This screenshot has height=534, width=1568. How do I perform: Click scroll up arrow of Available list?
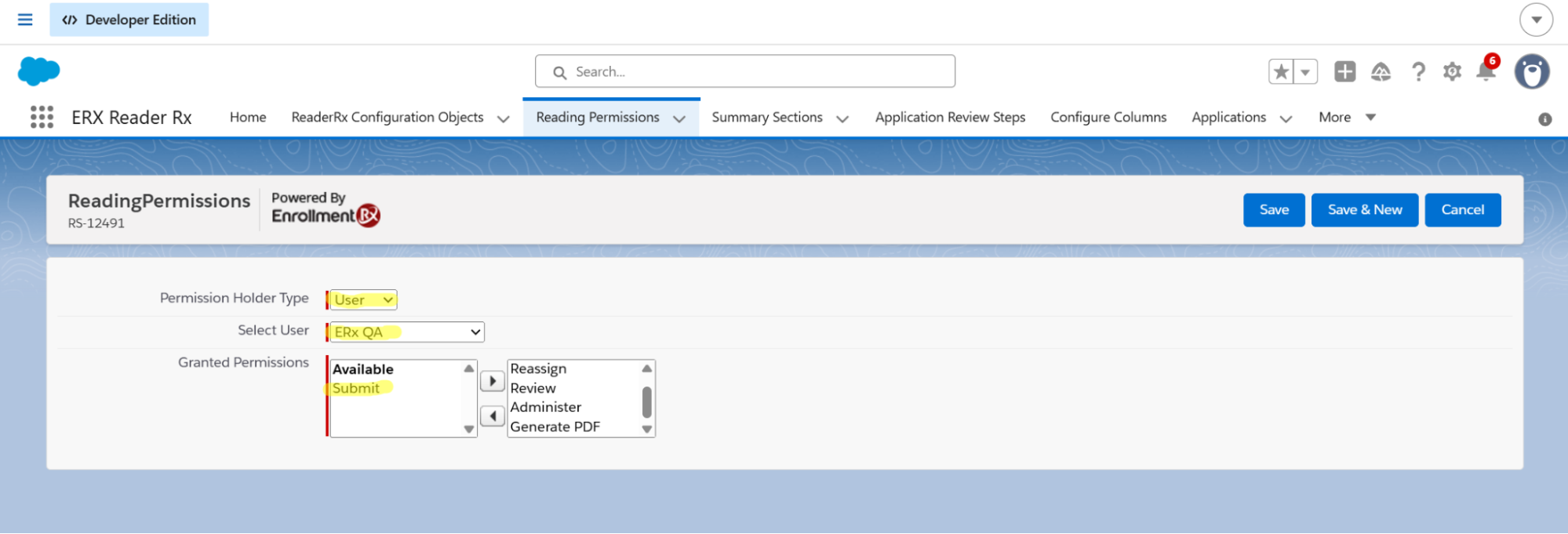coord(469,369)
